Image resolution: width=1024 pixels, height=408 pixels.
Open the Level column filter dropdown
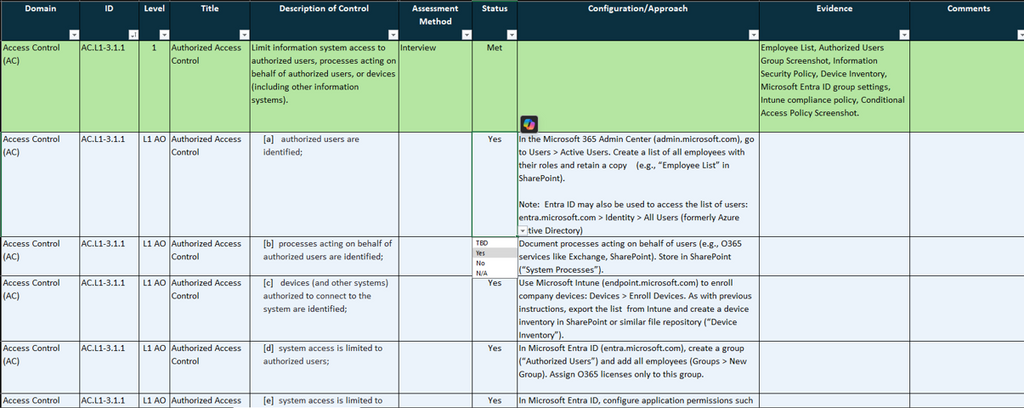(x=164, y=35)
